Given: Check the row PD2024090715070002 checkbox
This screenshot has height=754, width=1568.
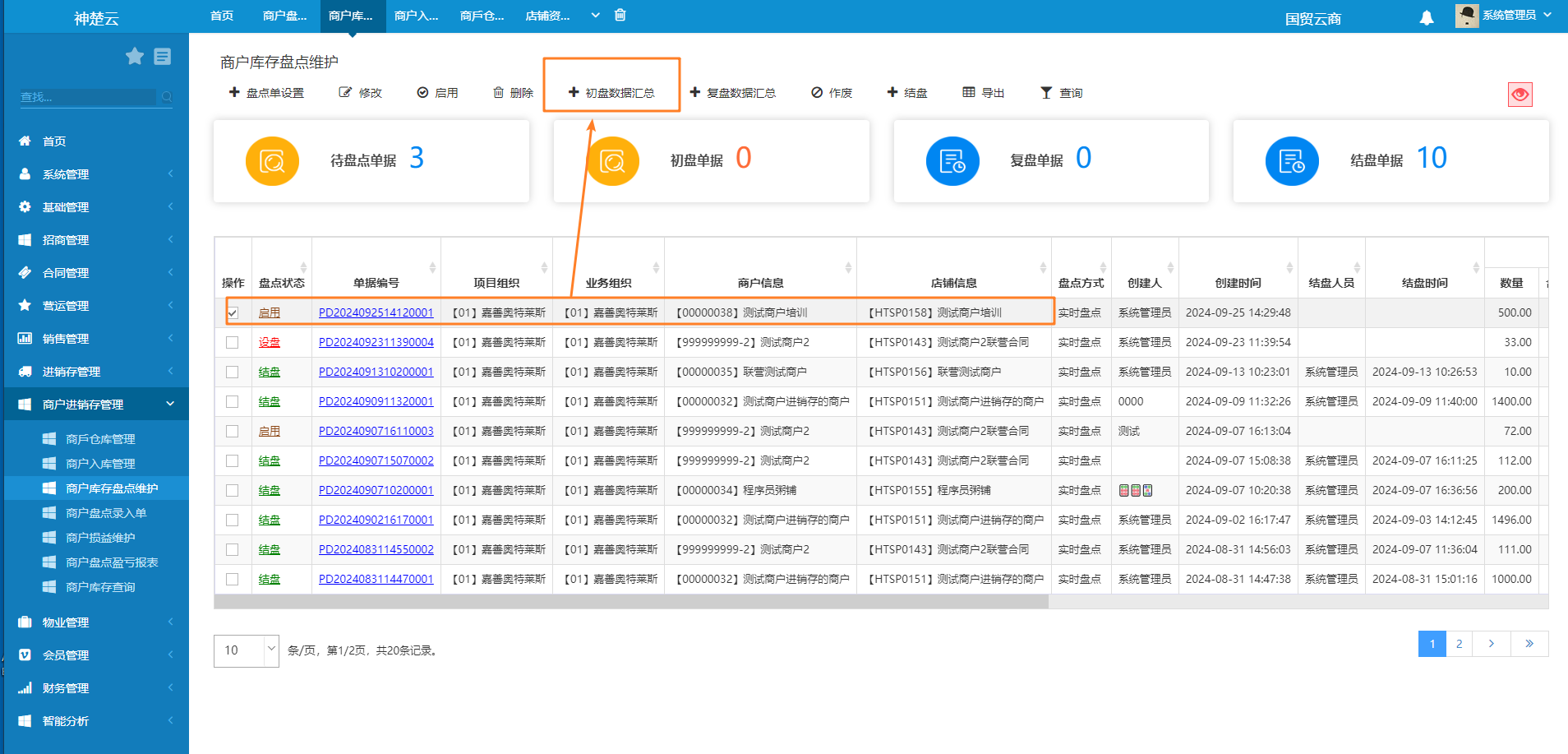Looking at the screenshot, I should click(x=233, y=460).
